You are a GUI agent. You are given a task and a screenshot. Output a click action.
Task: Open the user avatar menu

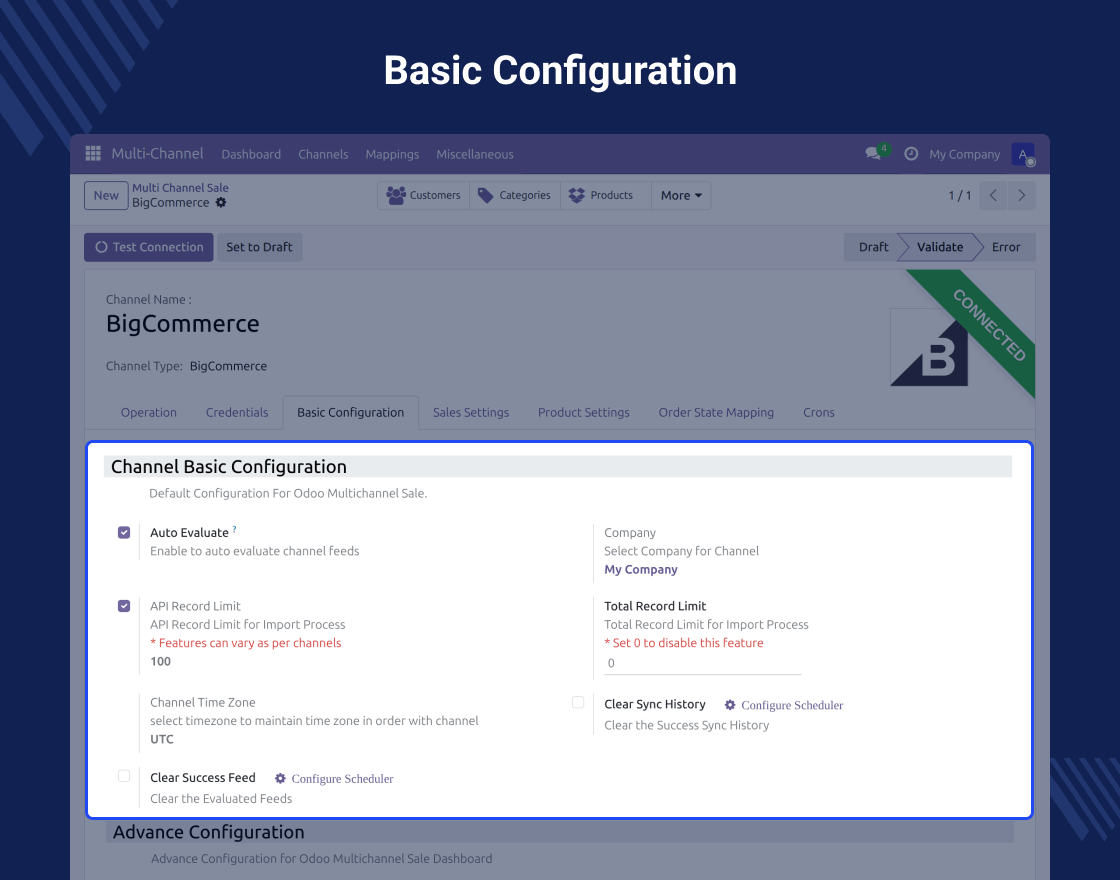[1023, 154]
